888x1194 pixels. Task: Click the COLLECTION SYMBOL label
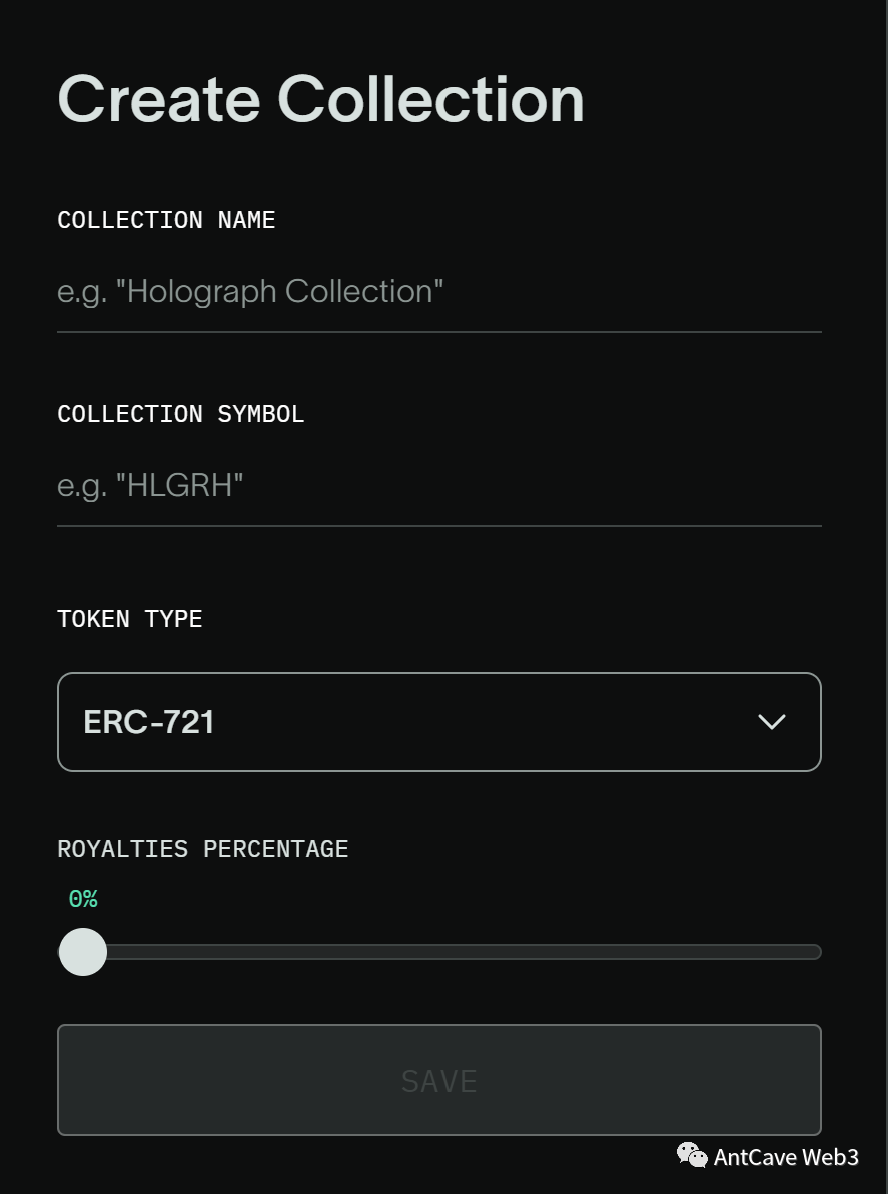pyautogui.click(x=180, y=414)
